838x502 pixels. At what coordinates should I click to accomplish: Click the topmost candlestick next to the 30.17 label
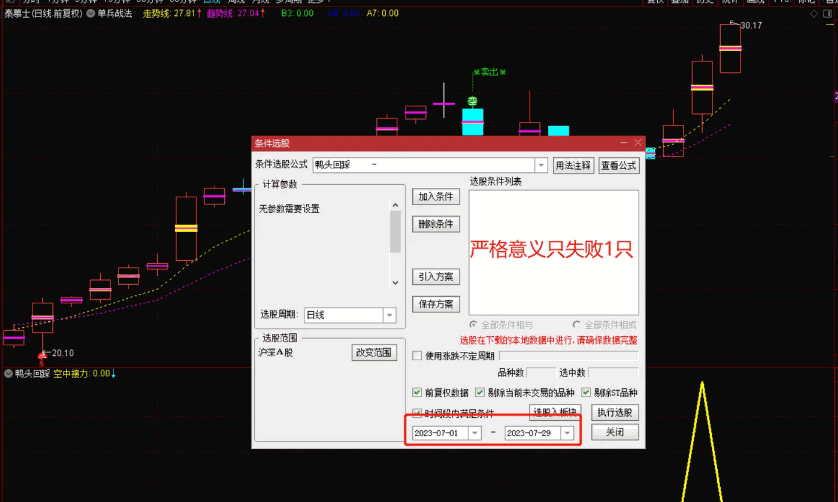click(x=730, y=49)
